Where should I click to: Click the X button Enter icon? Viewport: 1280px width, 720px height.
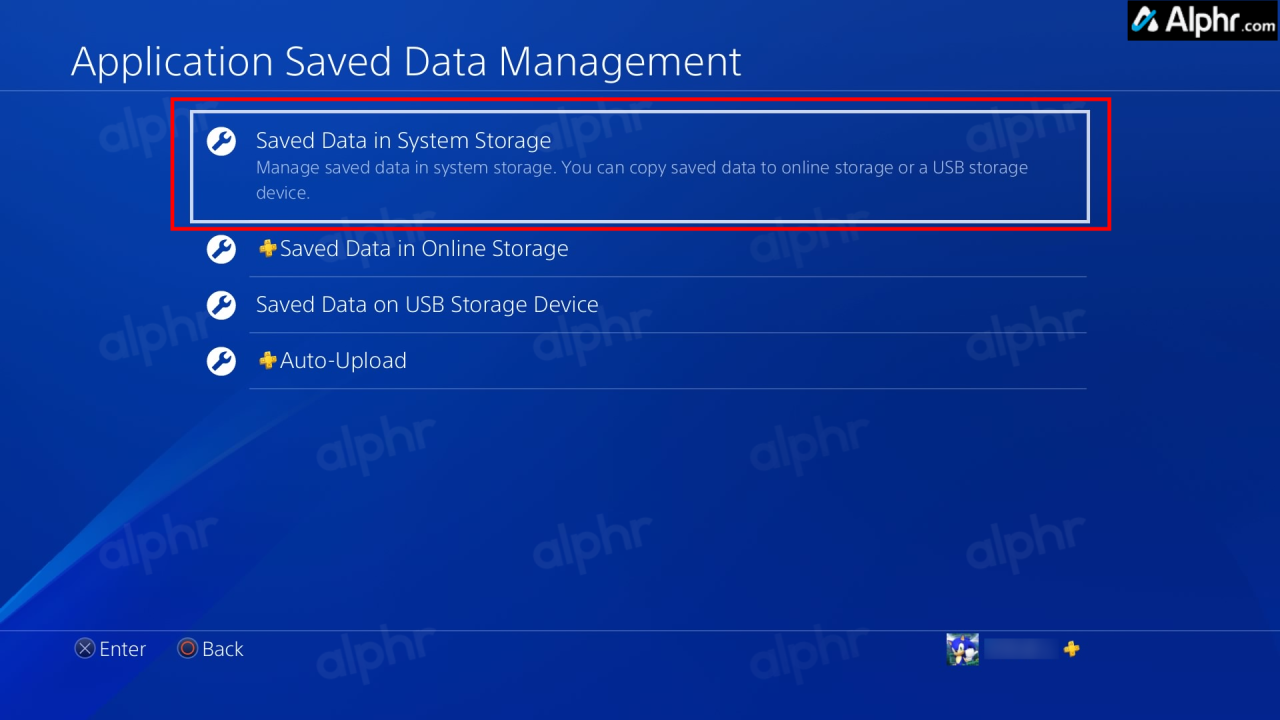[85, 648]
